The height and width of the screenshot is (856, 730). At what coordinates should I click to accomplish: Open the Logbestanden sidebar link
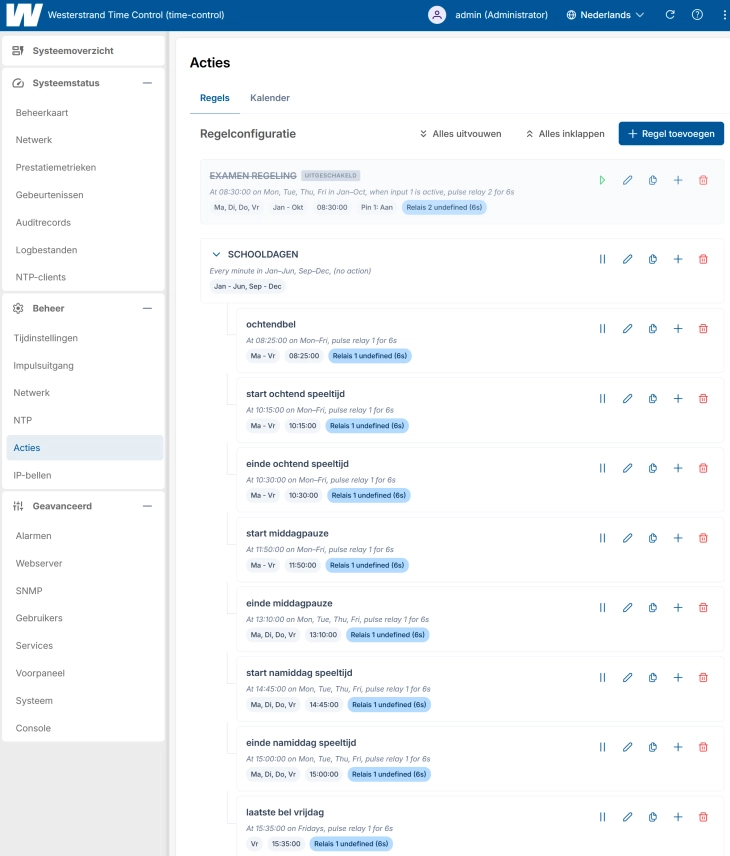(46, 250)
